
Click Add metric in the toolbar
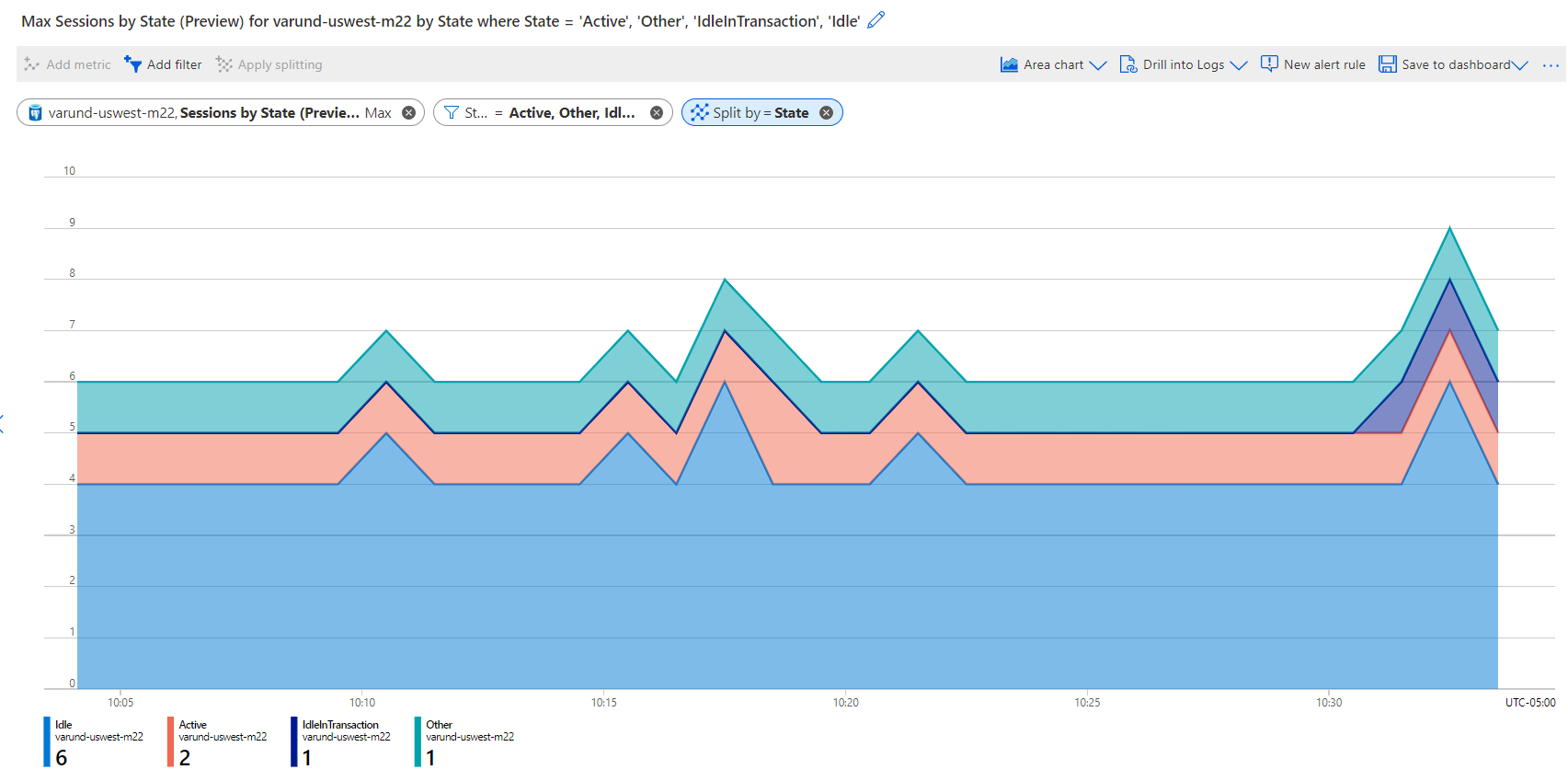(68, 64)
